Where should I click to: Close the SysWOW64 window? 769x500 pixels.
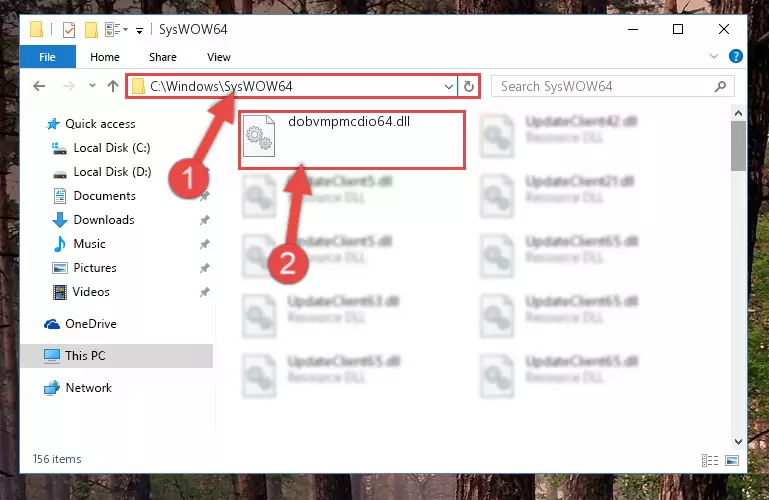[724, 29]
